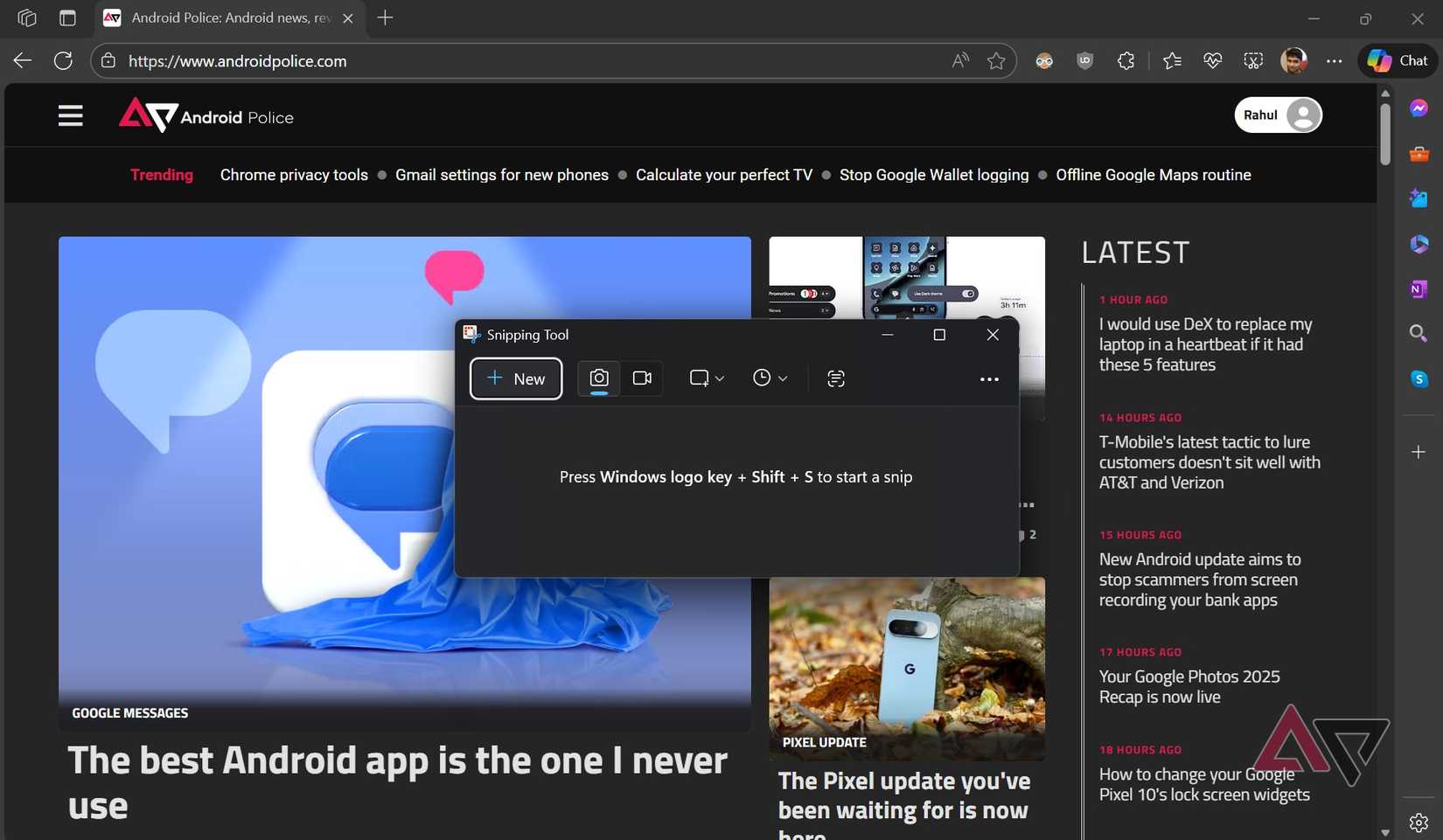The image size is (1443, 840).
Task: Open the Android Police hamburger menu
Action: click(70, 115)
